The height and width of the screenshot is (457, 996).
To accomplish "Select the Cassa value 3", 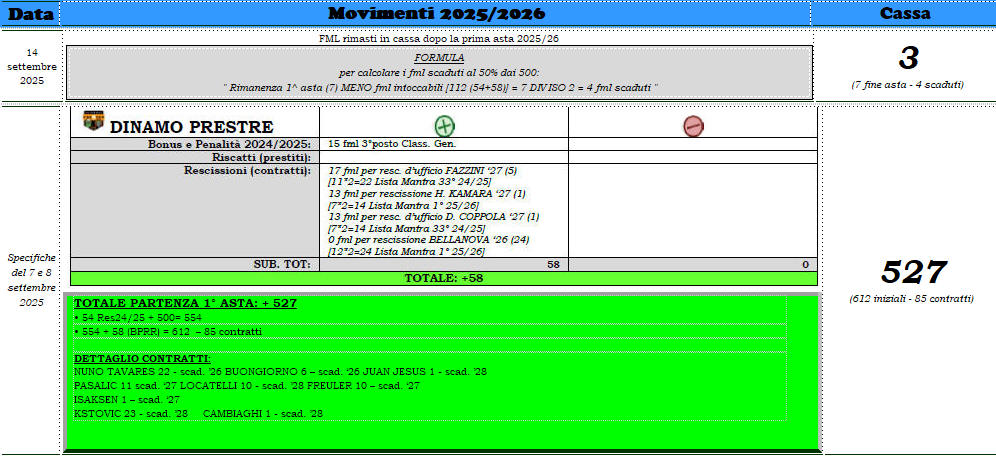I will point(907,58).
